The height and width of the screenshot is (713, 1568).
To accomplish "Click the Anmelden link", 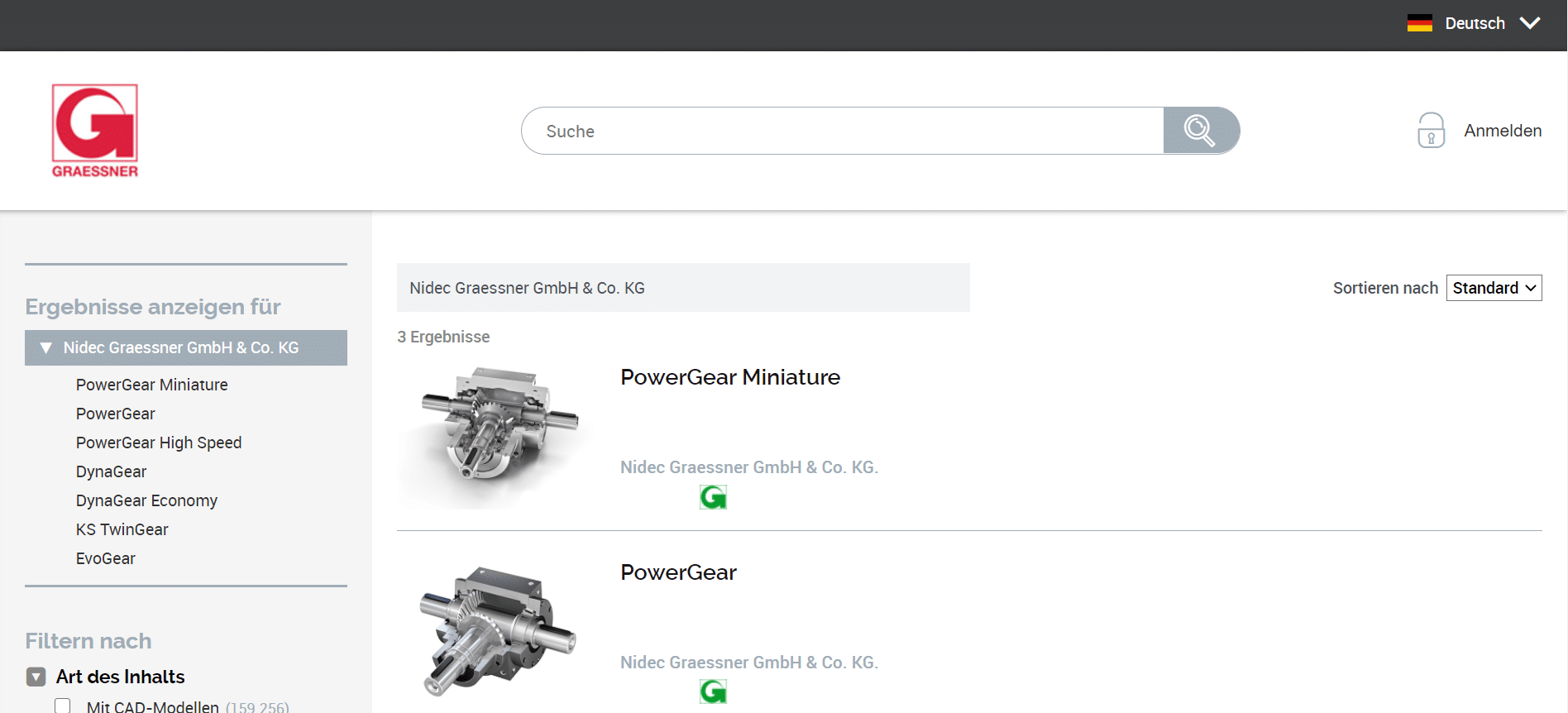I will coord(1503,131).
